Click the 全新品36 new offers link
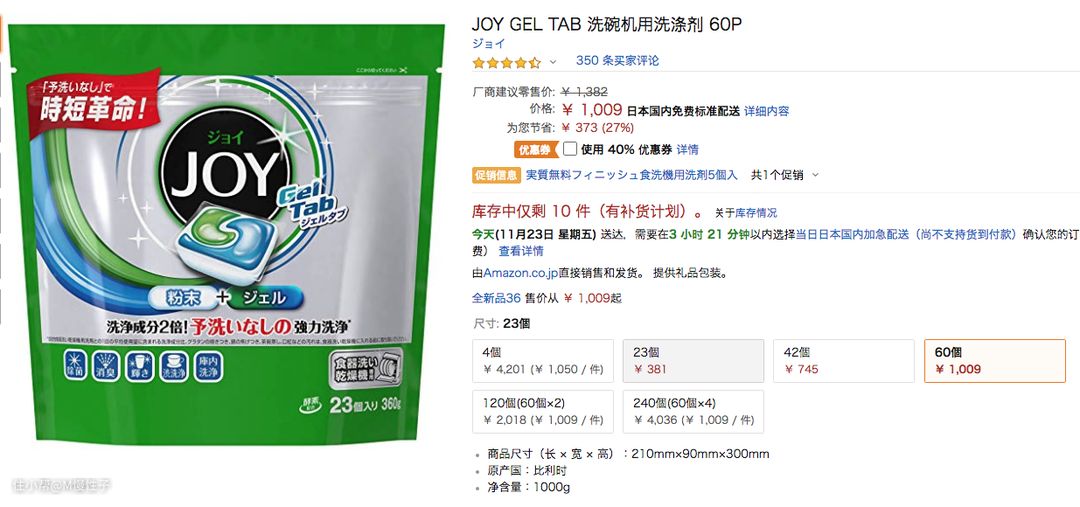 pos(496,298)
